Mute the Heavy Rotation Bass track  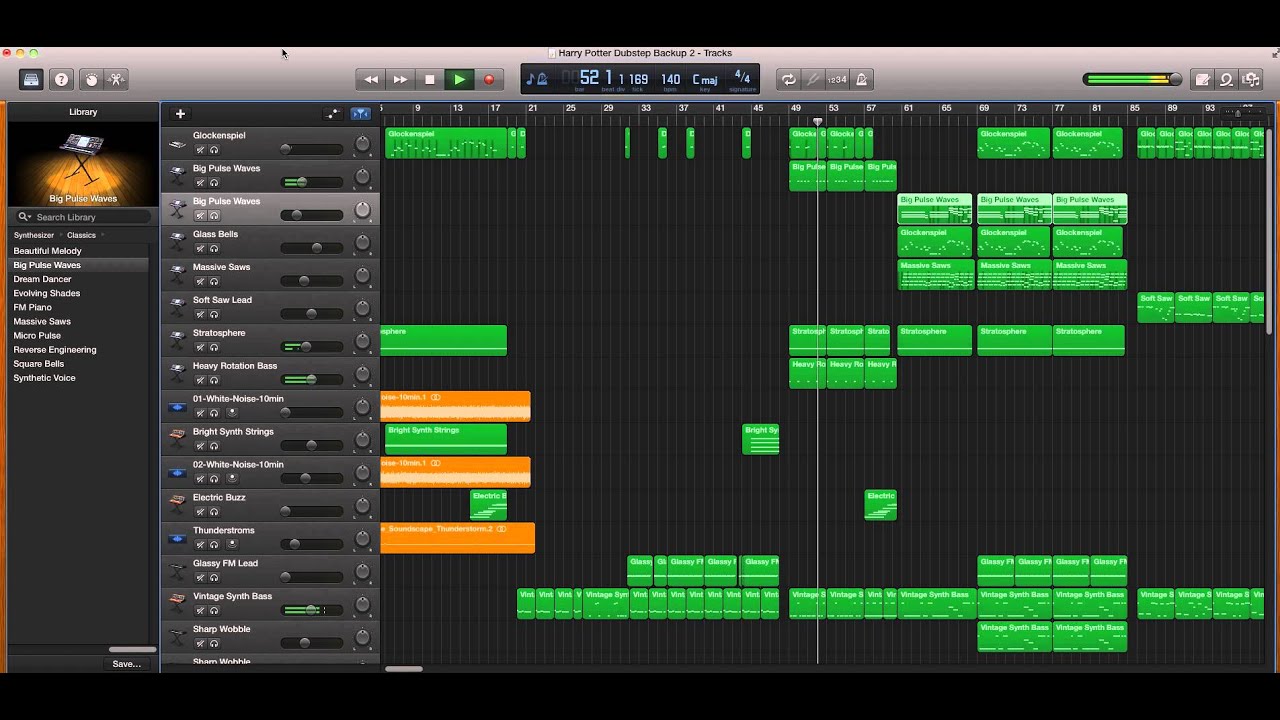(200, 381)
